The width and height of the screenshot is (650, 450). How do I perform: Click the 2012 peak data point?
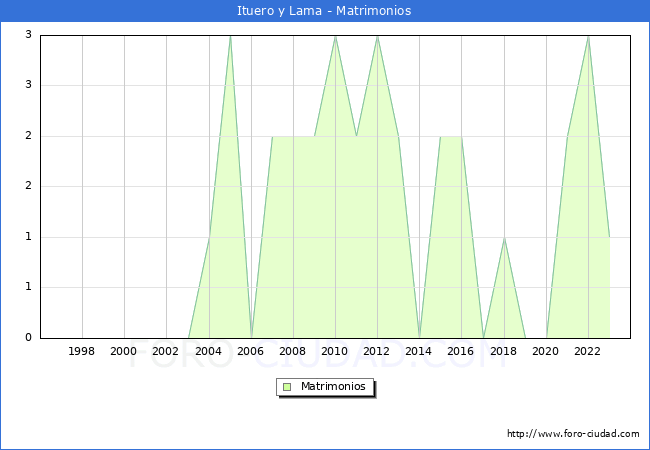click(x=377, y=36)
